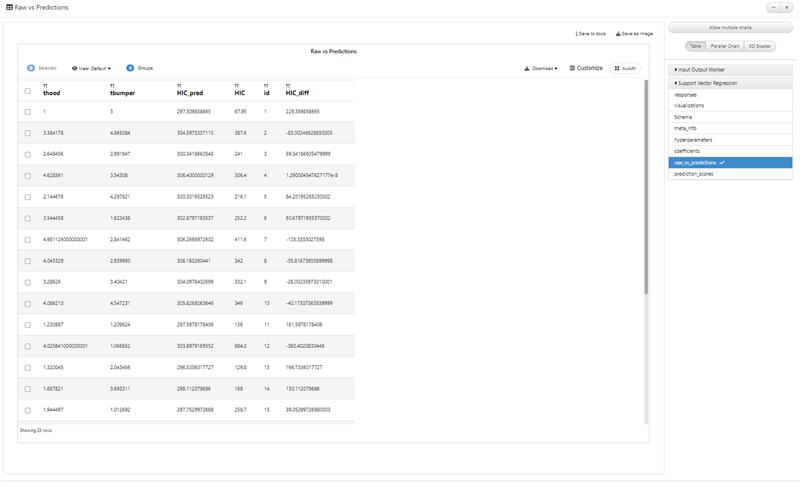Click the Autofit columns button
The width and height of the screenshot is (800, 487).
(625, 68)
